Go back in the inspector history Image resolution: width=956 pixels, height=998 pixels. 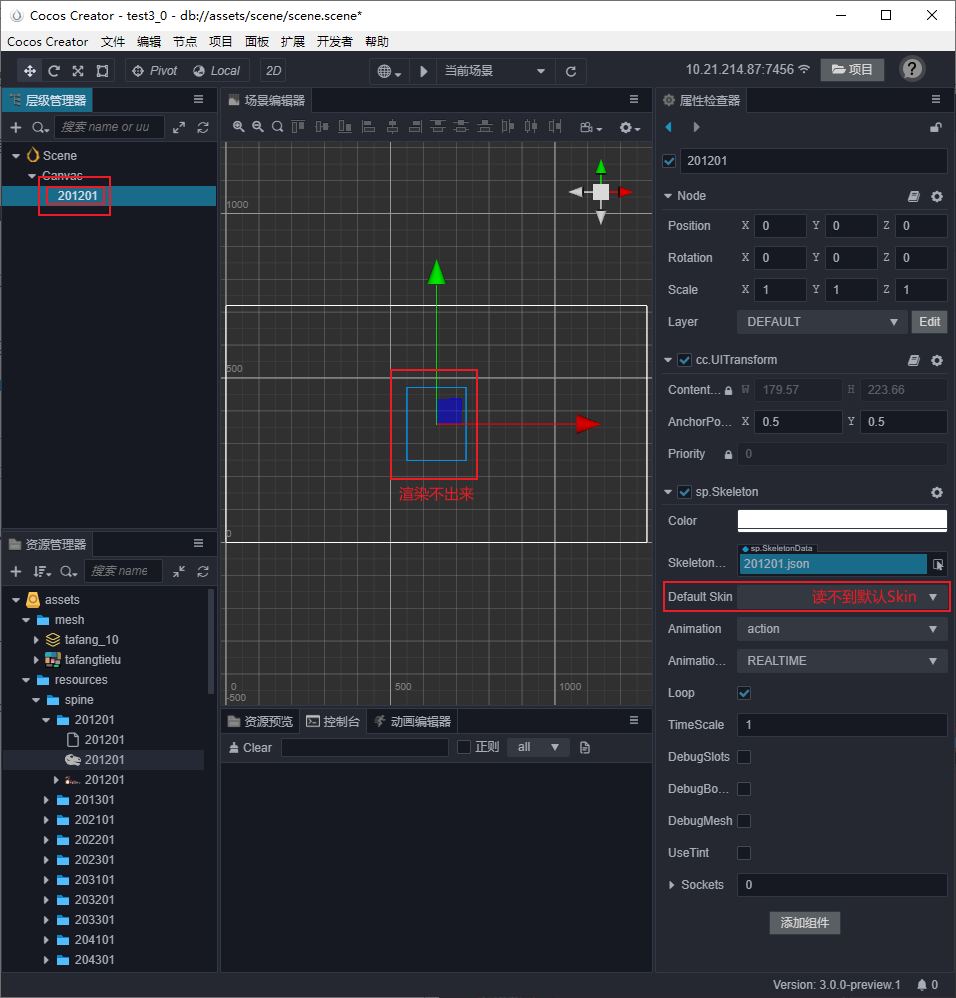pos(668,127)
